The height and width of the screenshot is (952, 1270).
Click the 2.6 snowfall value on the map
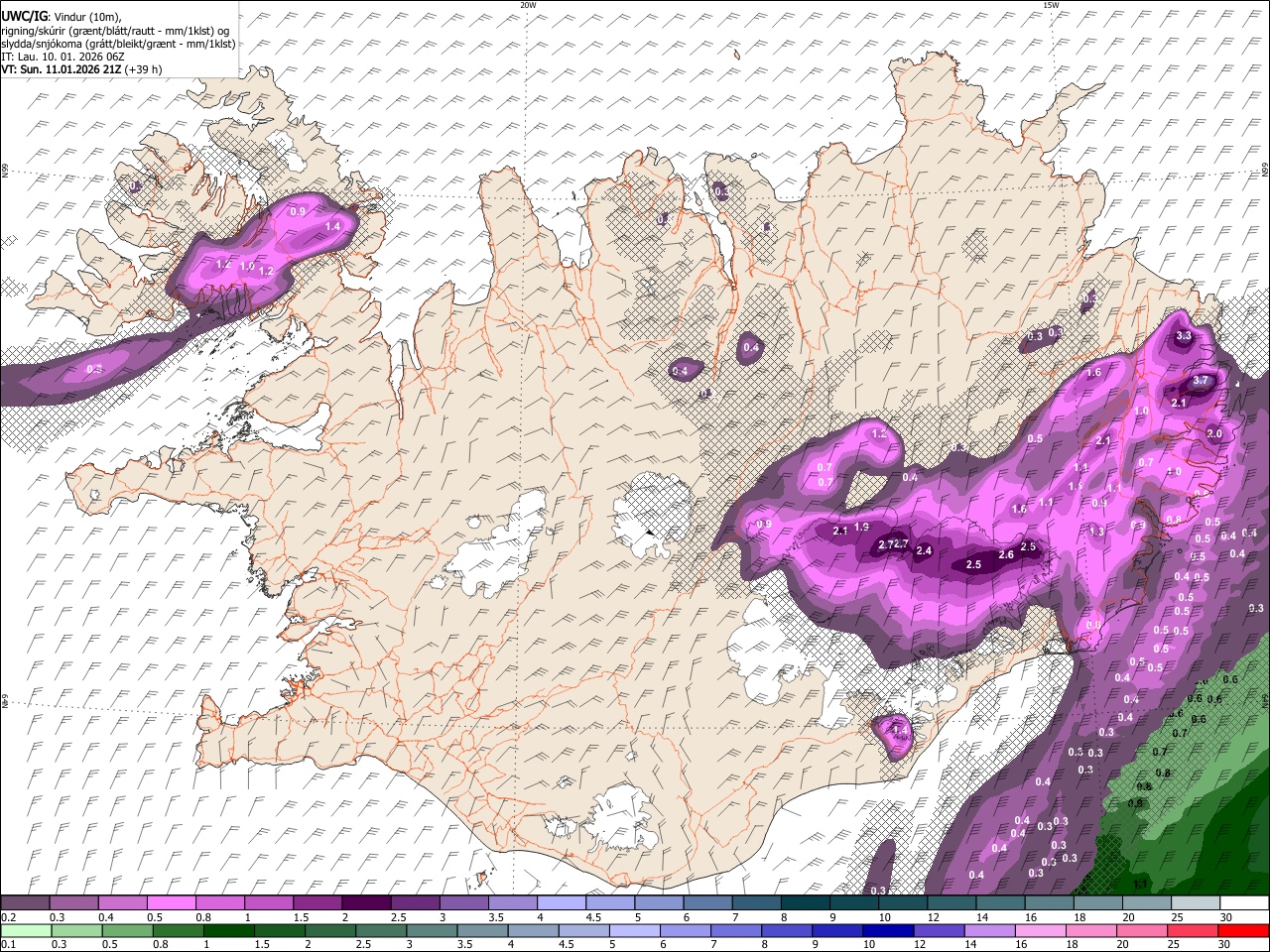pyautogui.click(x=1006, y=555)
